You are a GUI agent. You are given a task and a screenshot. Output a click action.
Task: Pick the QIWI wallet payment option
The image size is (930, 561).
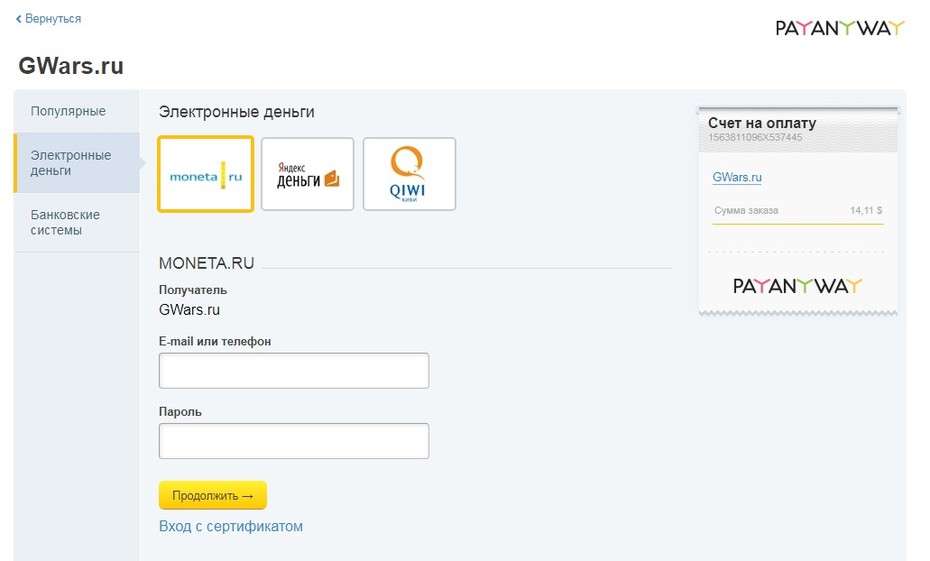(409, 174)
